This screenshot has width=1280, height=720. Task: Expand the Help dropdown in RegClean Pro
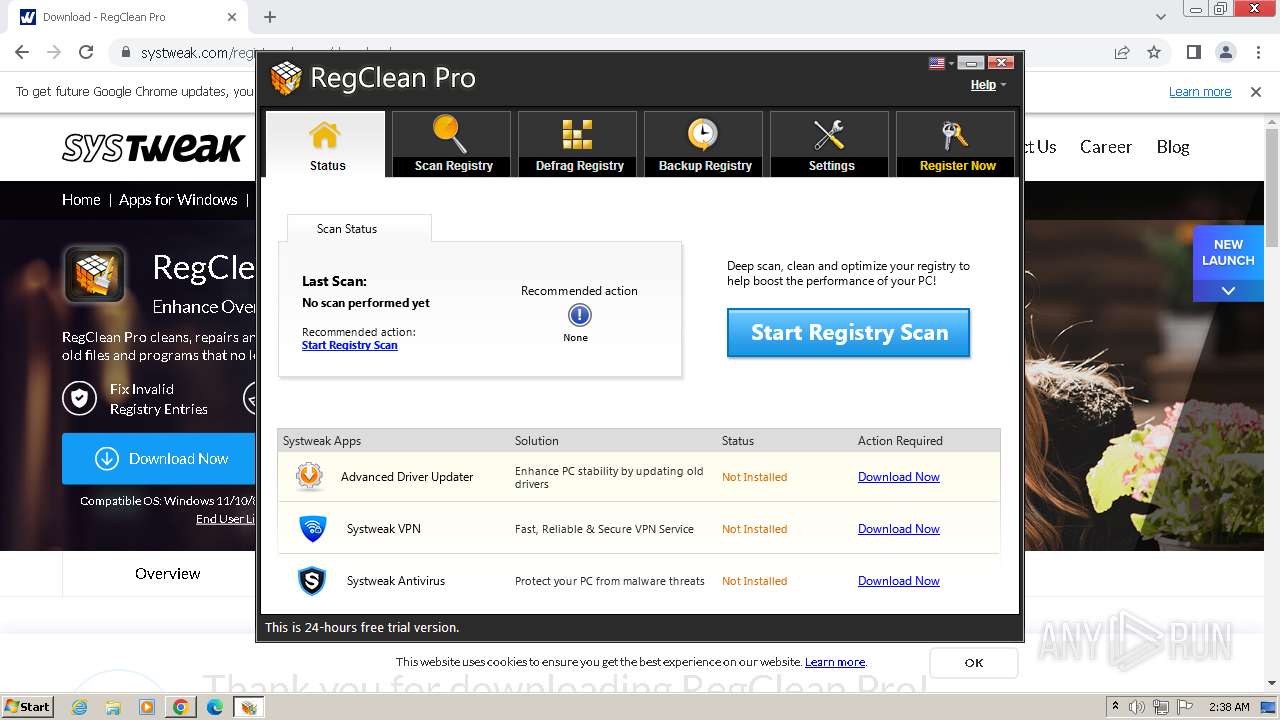988,85
